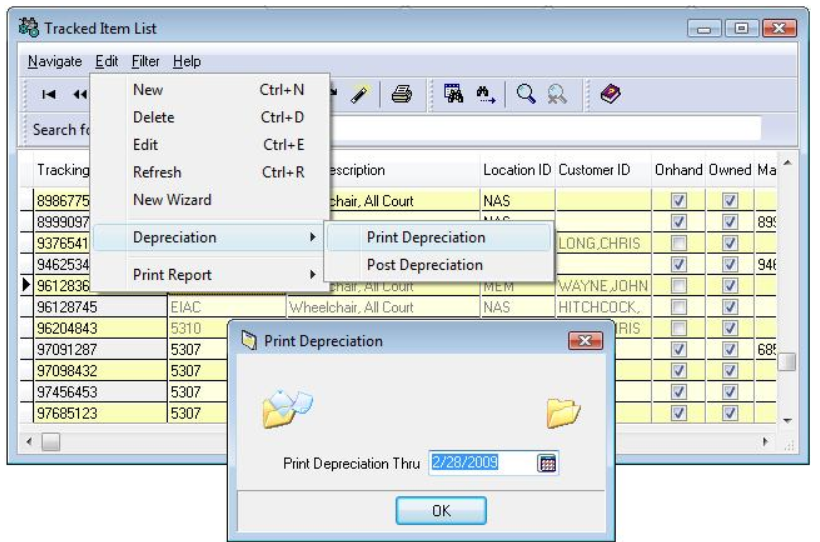Image resolution: width=820 pixels, height=542 pixels.
Task: Open the Filter menu
Action: pyautogui.click(x=145, y=62)
